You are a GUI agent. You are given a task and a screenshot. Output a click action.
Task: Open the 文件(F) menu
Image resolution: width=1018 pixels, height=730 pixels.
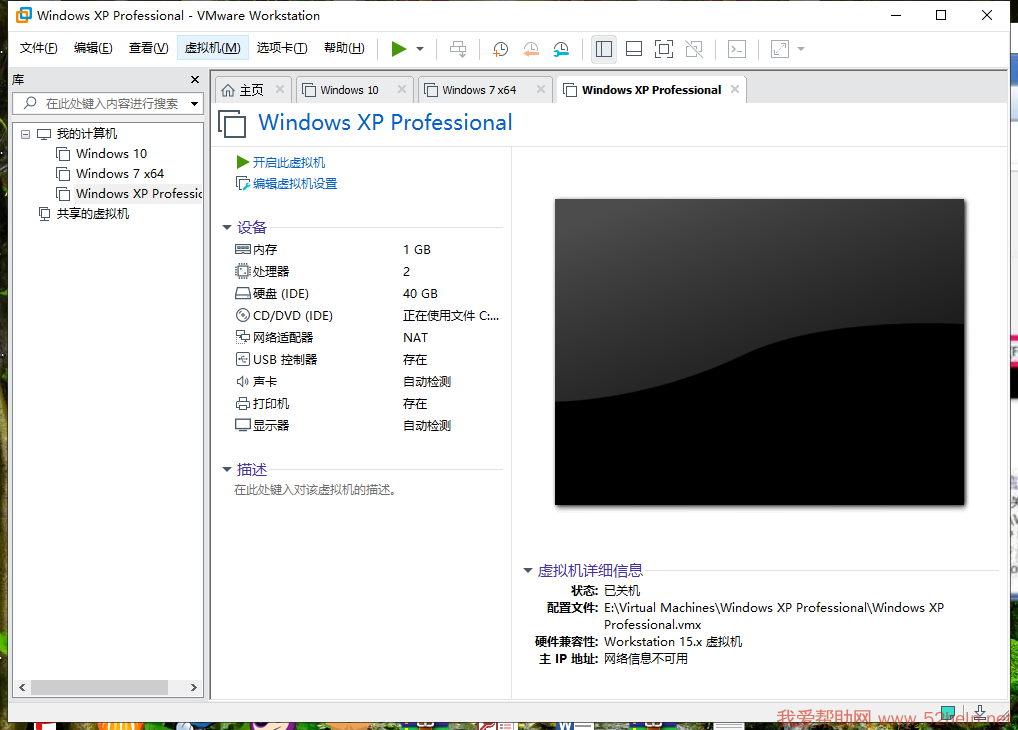coord(38,48)
